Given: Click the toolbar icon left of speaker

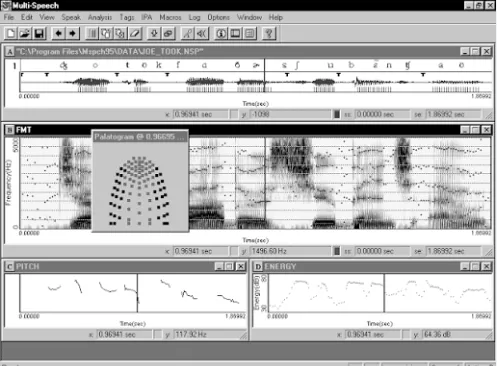Looking at the screenshot, I should click(188, 33).
